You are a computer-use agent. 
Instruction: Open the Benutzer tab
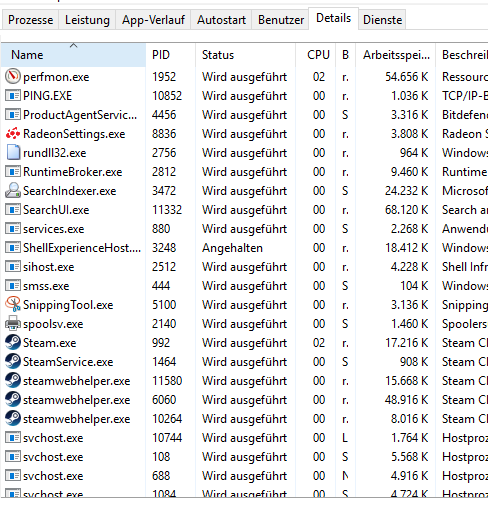281,20
